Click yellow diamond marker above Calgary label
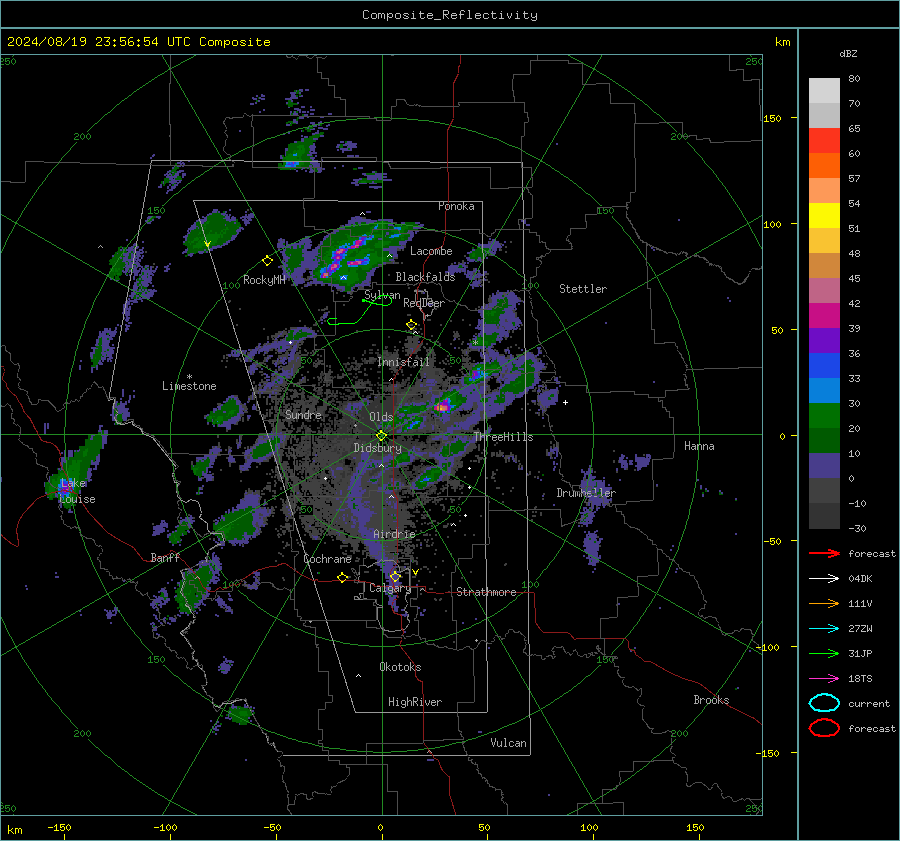 (395, 576)
